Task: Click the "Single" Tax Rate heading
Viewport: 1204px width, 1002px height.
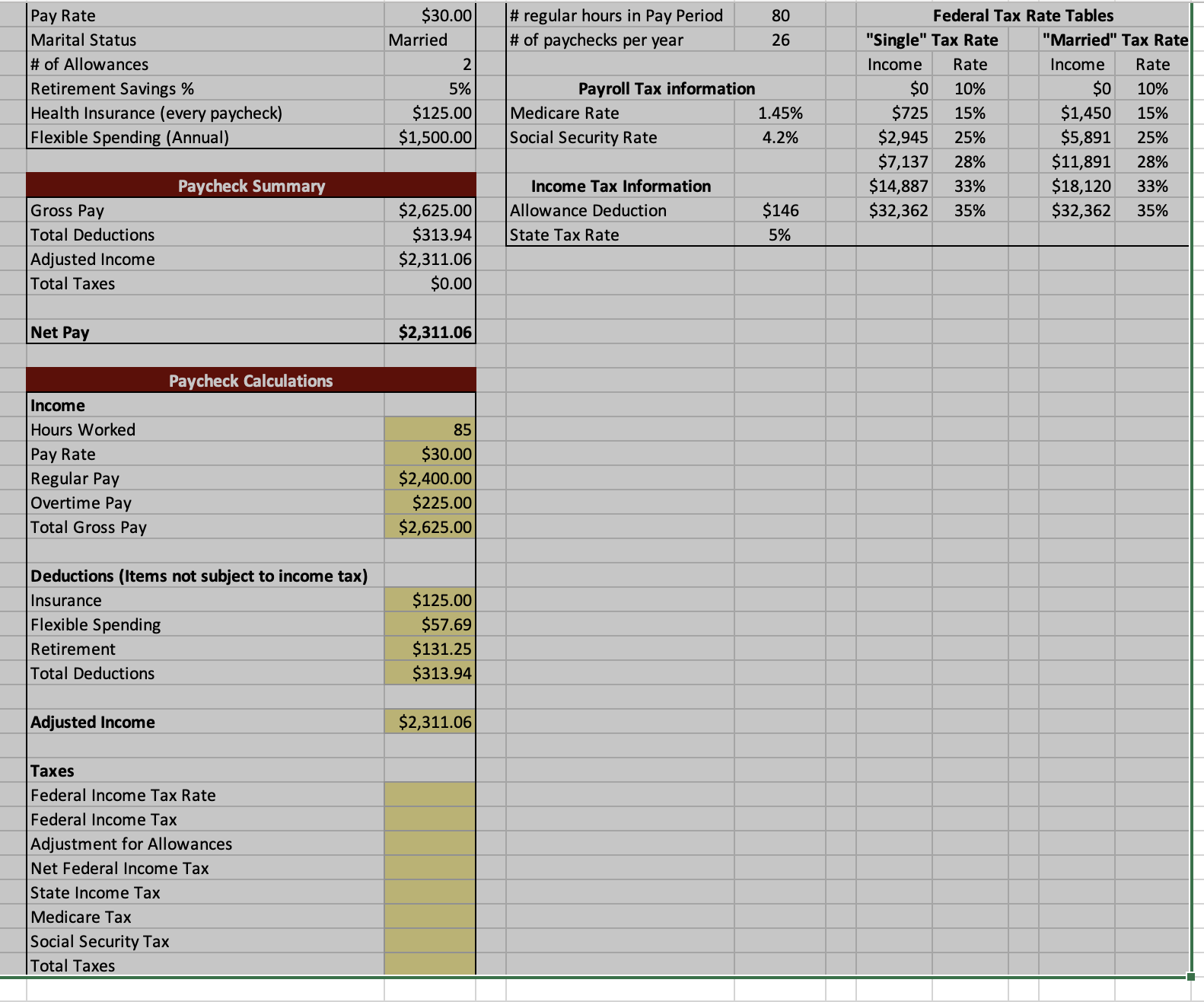Action: (932, 40)
